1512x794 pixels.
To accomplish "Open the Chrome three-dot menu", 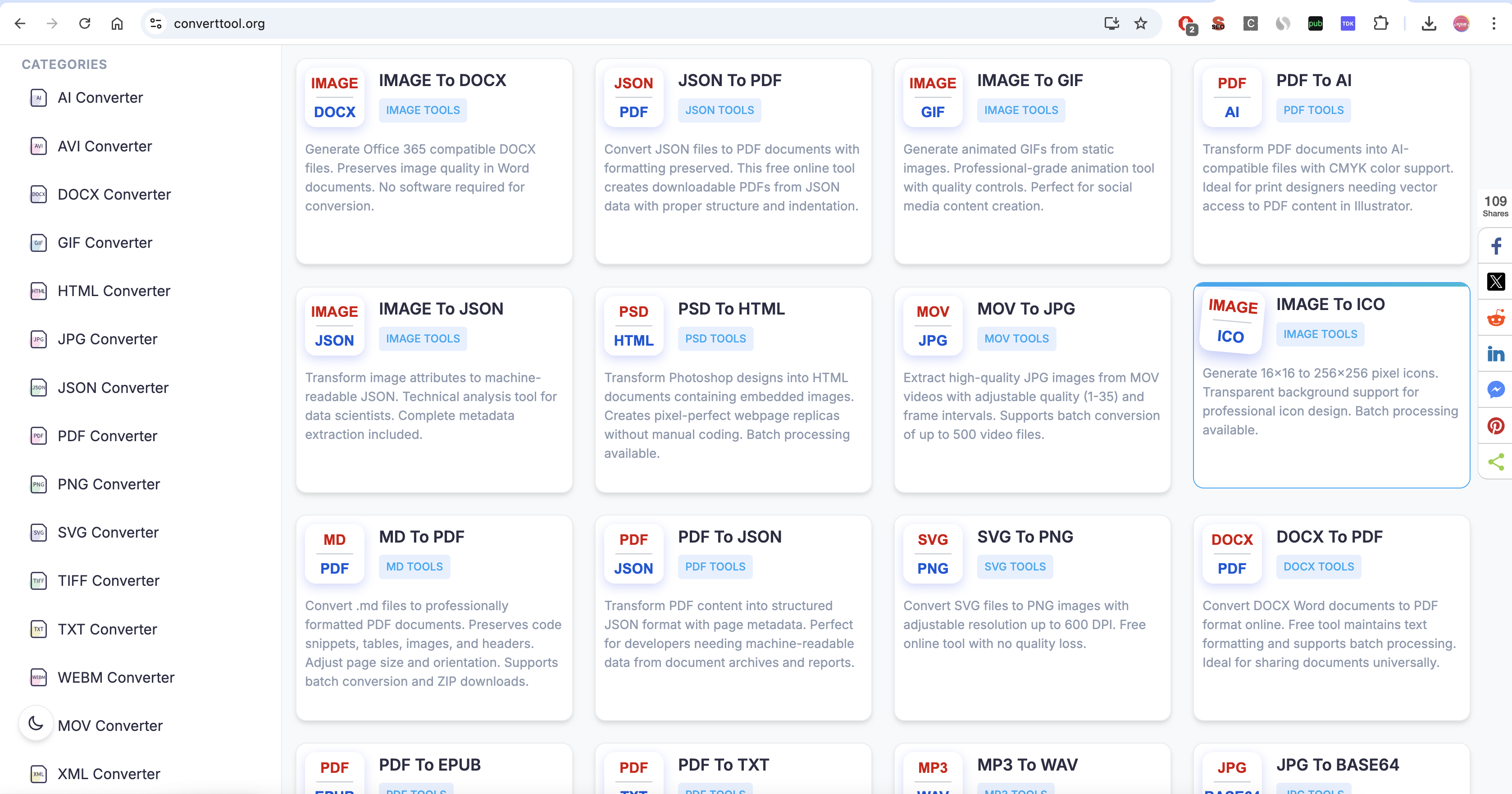I will pos(1493,23).
